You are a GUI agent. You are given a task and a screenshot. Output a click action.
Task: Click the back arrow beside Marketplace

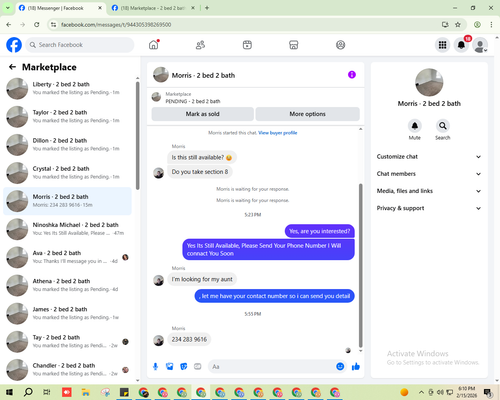(x=12, y=67)
